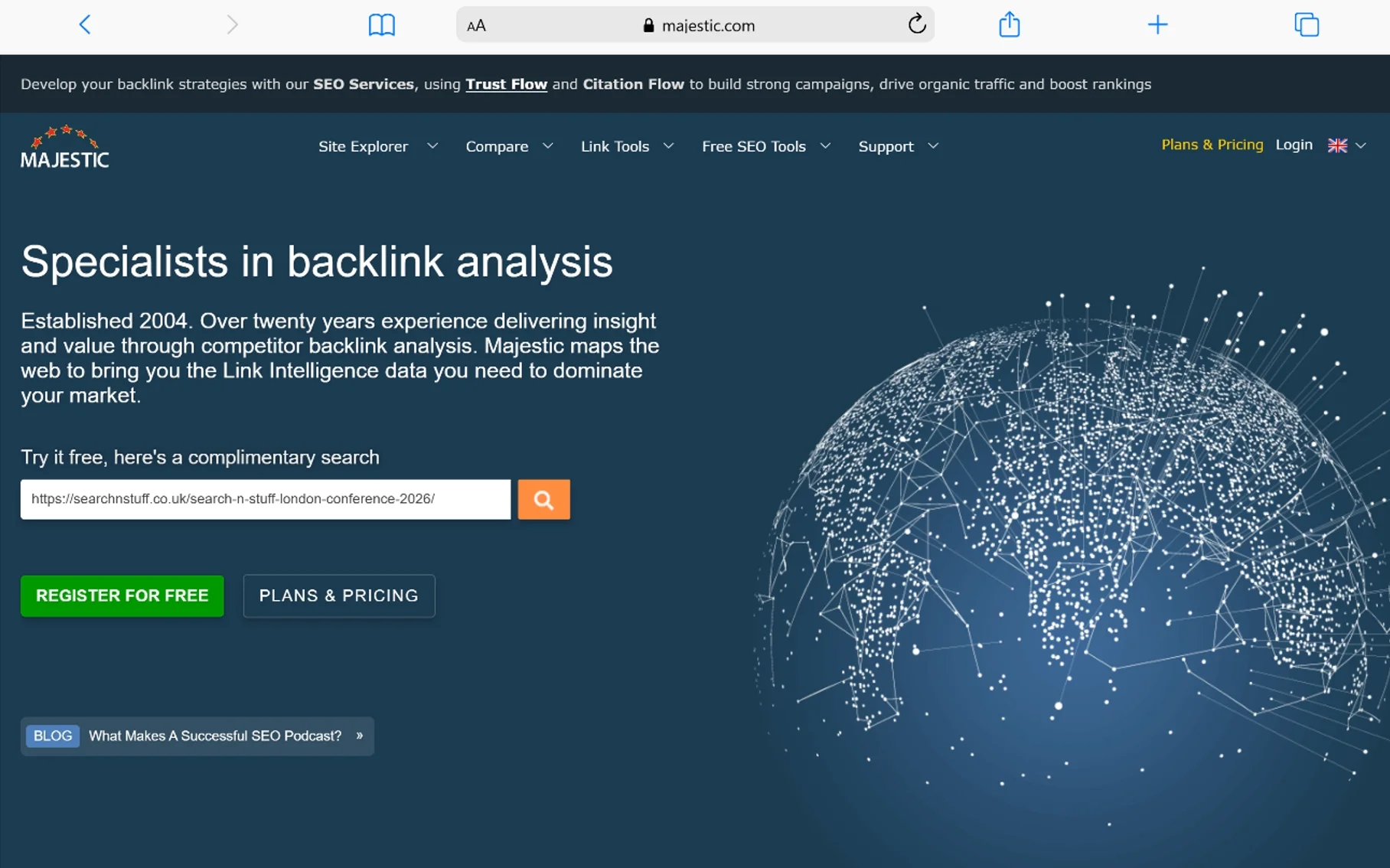
Task: Open the Link Tools menu
Action: [x=615, y=146]
